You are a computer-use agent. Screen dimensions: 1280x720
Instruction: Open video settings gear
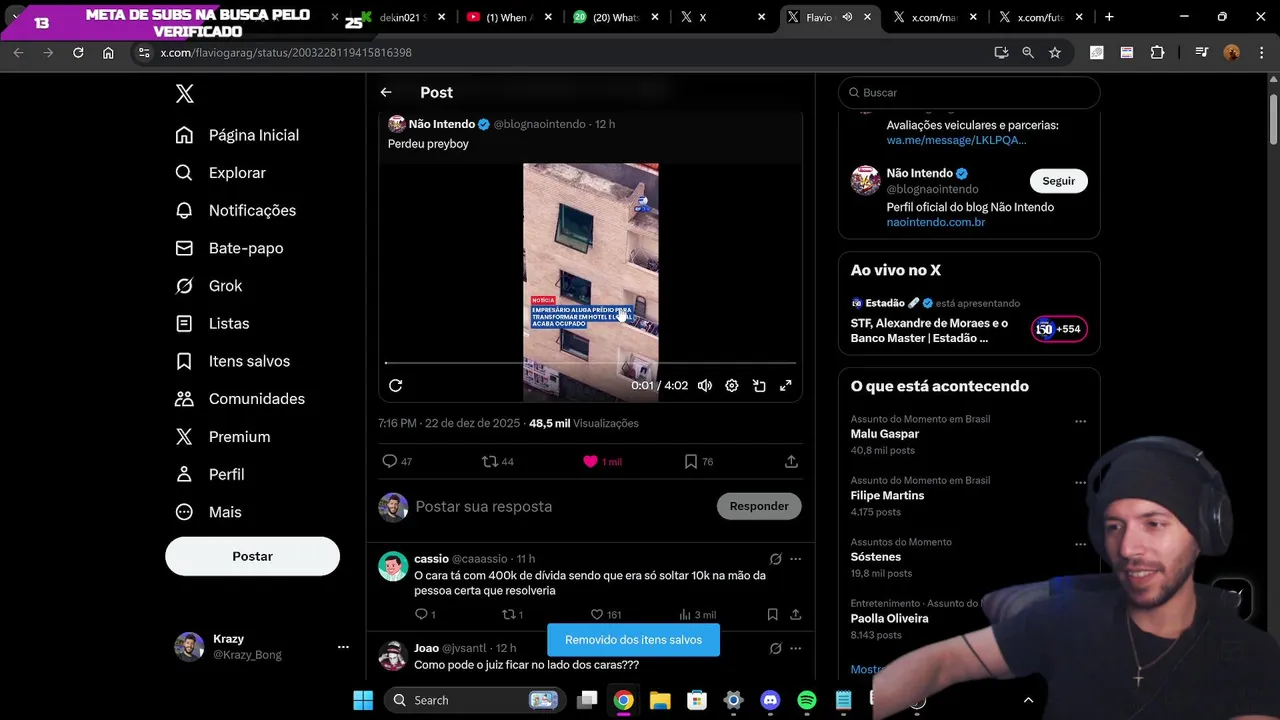732,385
